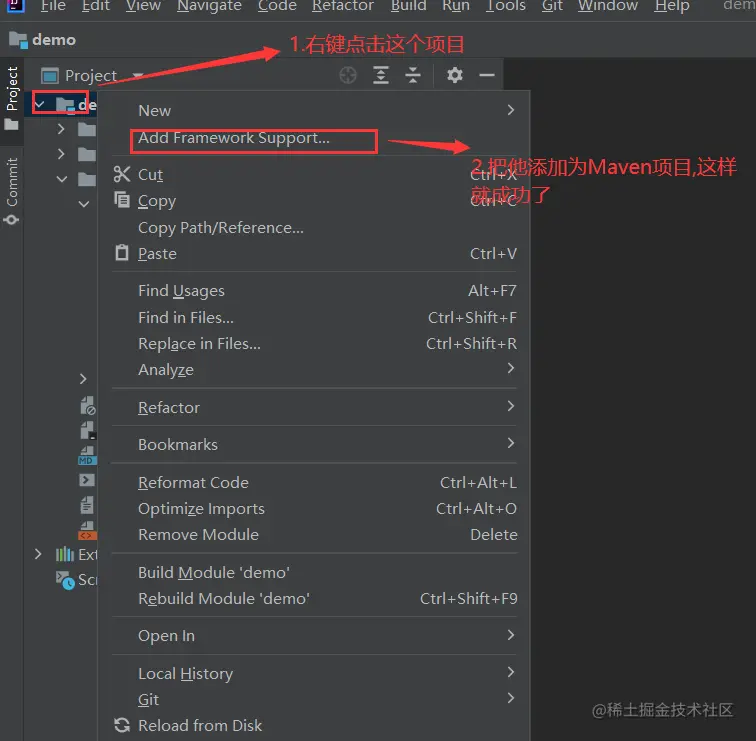This screenshot has height=741, width=756.
Task: Click the locate/select opened file target icon
Action: [348, 75]
